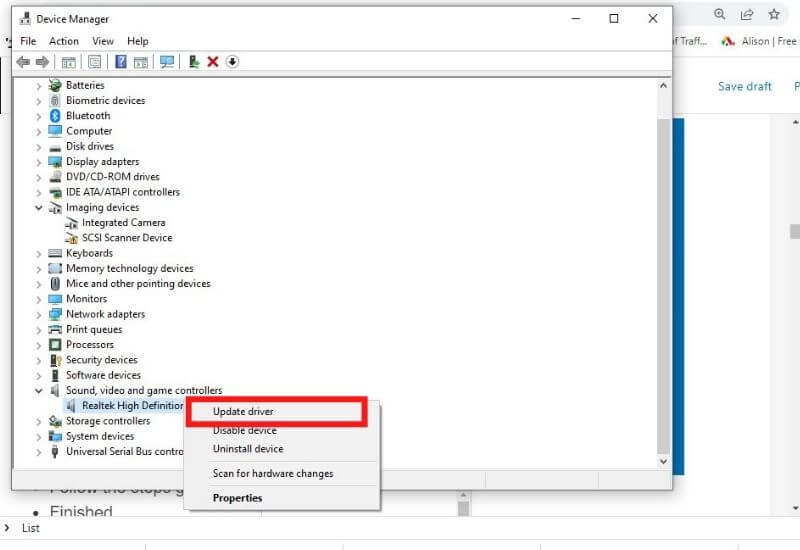Click the Bluetooth device category icon
800x550 pixels.
pos(55,116)
